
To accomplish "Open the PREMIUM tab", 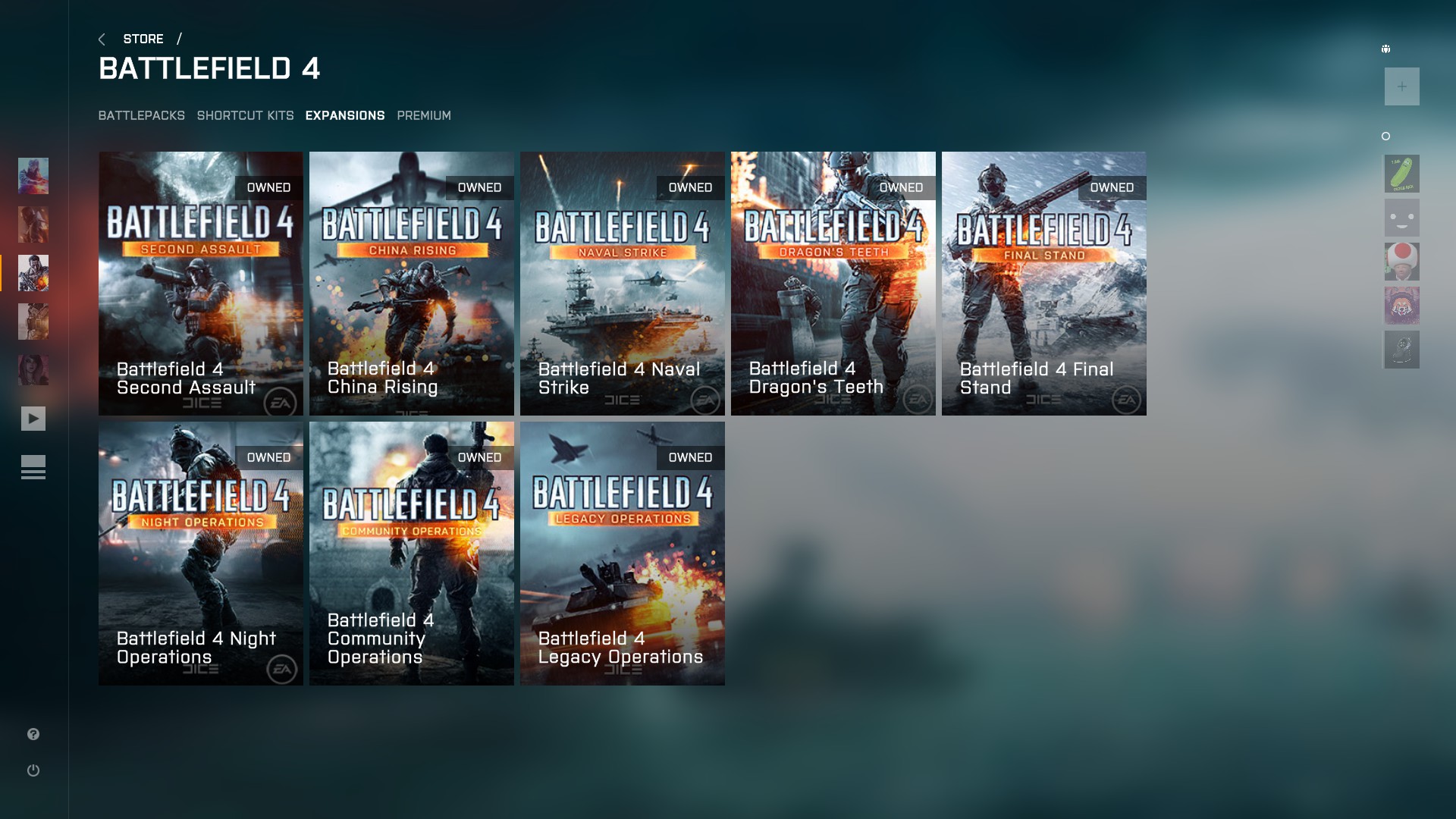I will [x=424, y=116].
